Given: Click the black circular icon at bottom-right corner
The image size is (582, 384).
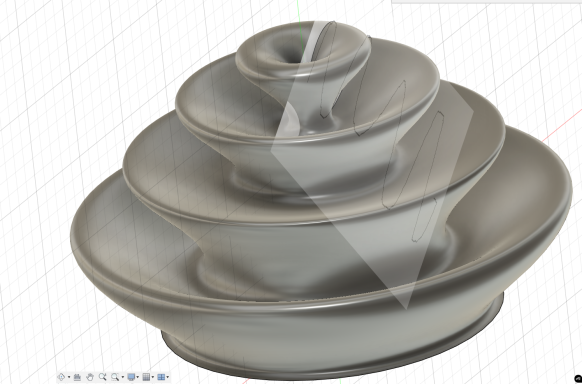Looking at the screenshot, I should click(x=578, y=380).
